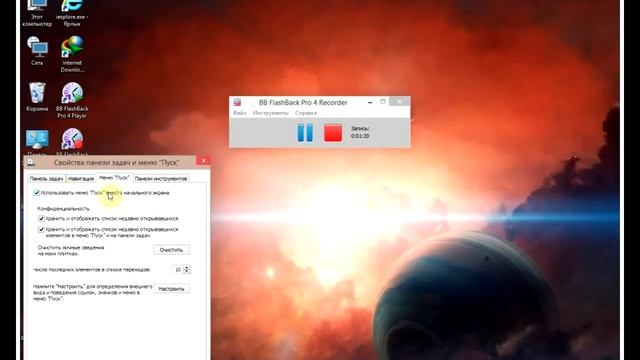Viewport: 640px width, 360px height.
Task: Toggle 'Использовать меню Пуск вместо начального экрана'
Action: click(36, 193)
